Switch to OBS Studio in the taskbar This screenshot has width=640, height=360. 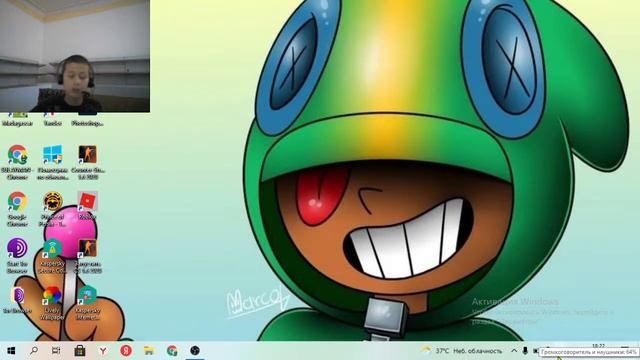coord(195,351)
